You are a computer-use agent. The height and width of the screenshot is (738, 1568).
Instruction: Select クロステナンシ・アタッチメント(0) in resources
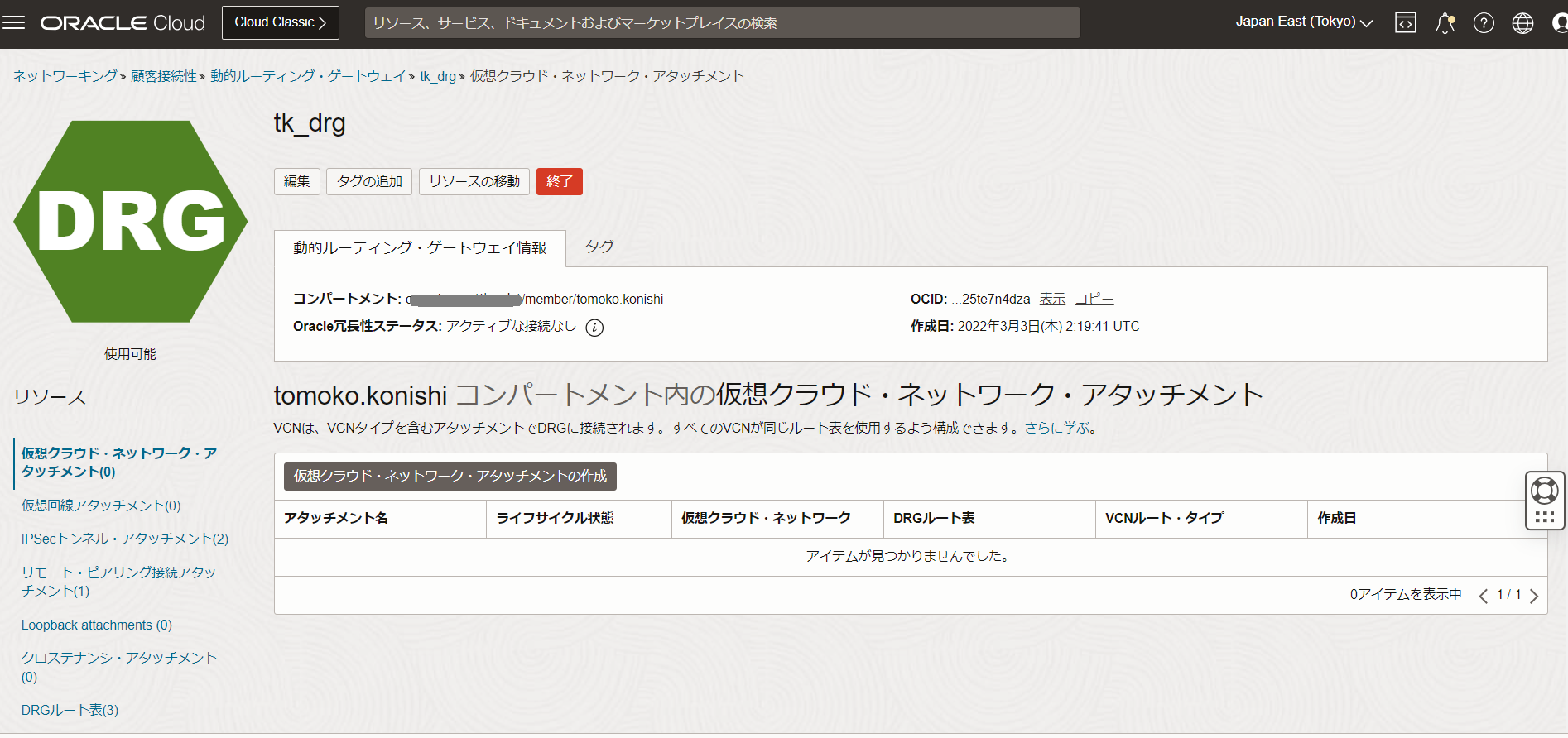point(119,668)
